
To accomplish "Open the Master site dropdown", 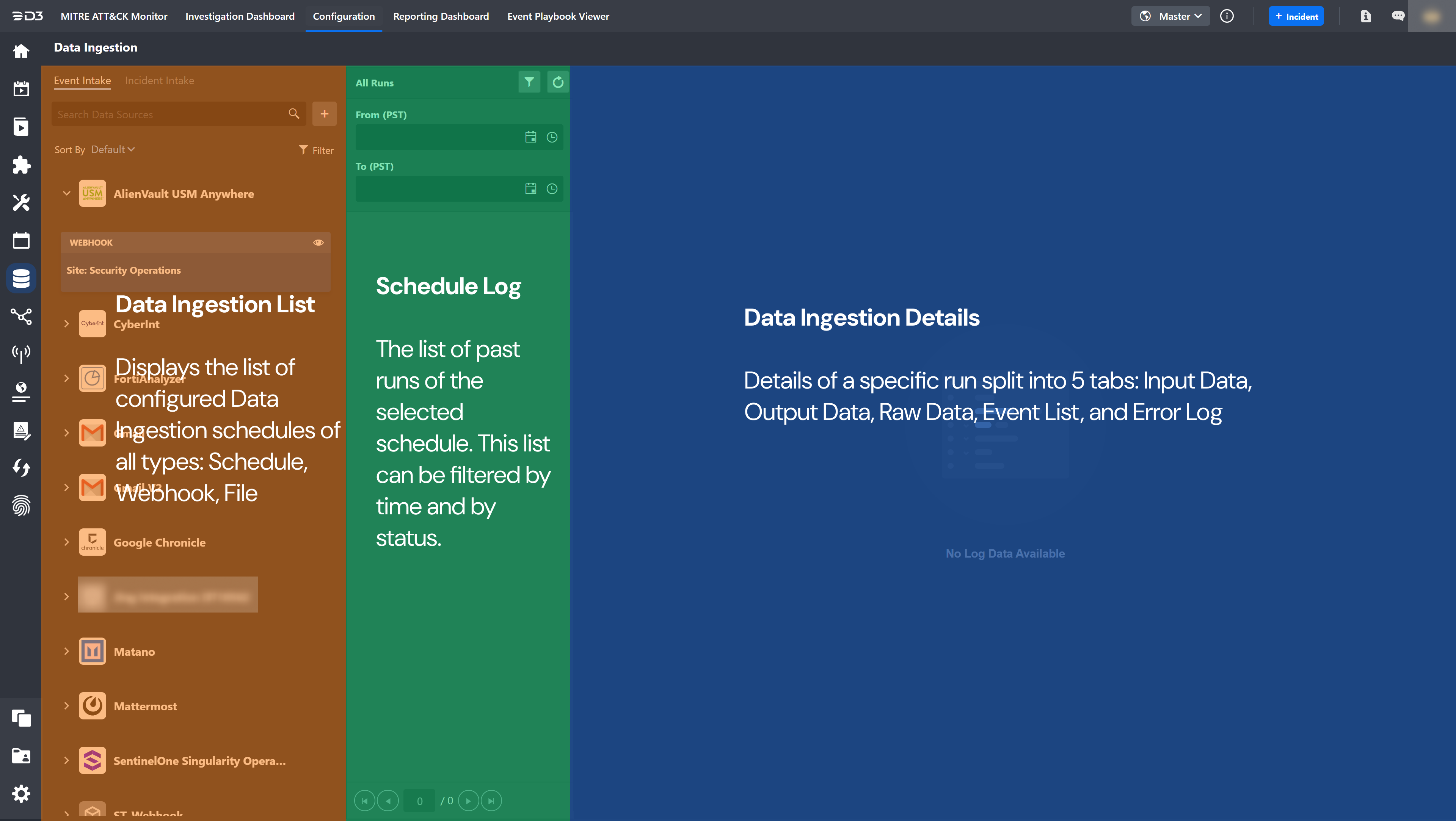I will click(x=1170, y=16).
